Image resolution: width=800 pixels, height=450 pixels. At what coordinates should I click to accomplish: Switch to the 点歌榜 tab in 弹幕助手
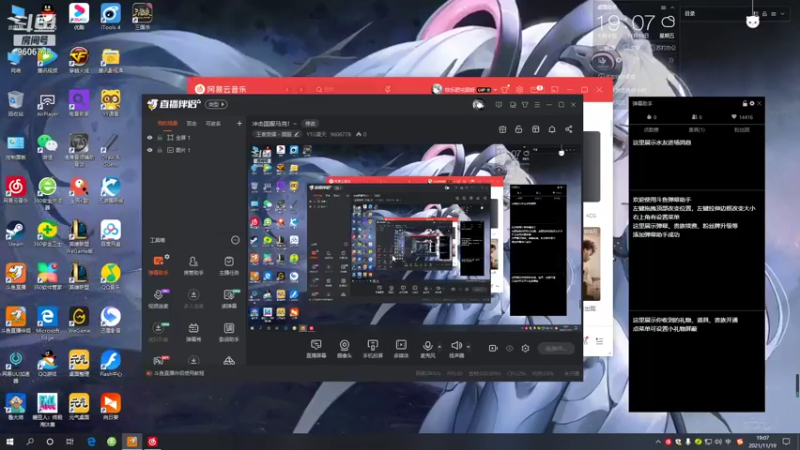click(651, 130)
